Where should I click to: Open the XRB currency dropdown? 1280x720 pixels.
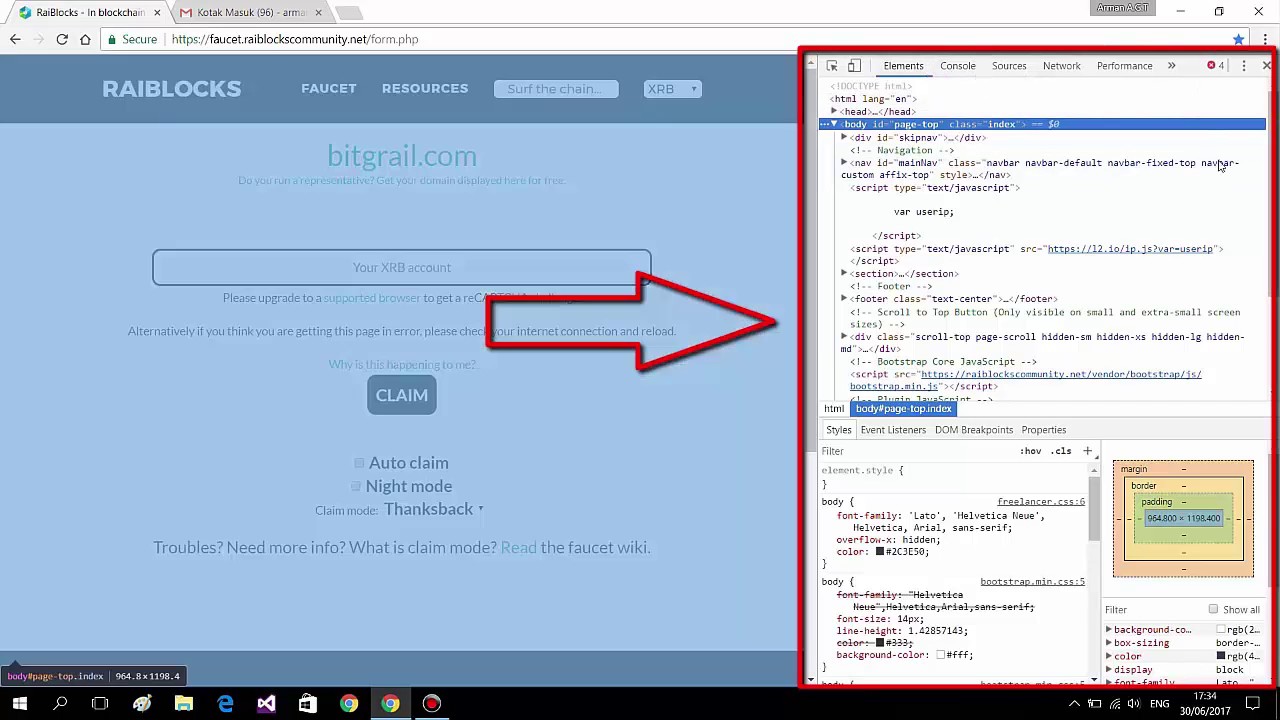tap(673, 89)
